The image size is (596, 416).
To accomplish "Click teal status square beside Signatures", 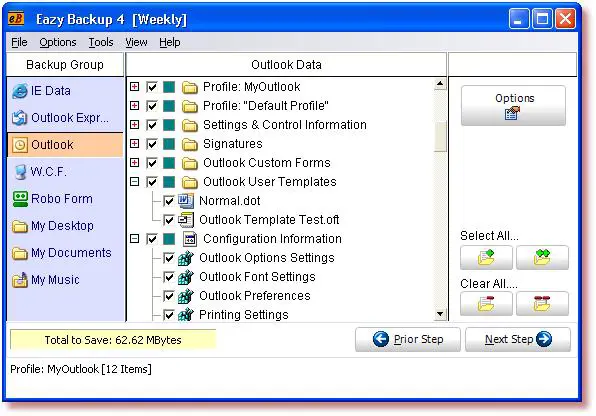I will point(169,144).
